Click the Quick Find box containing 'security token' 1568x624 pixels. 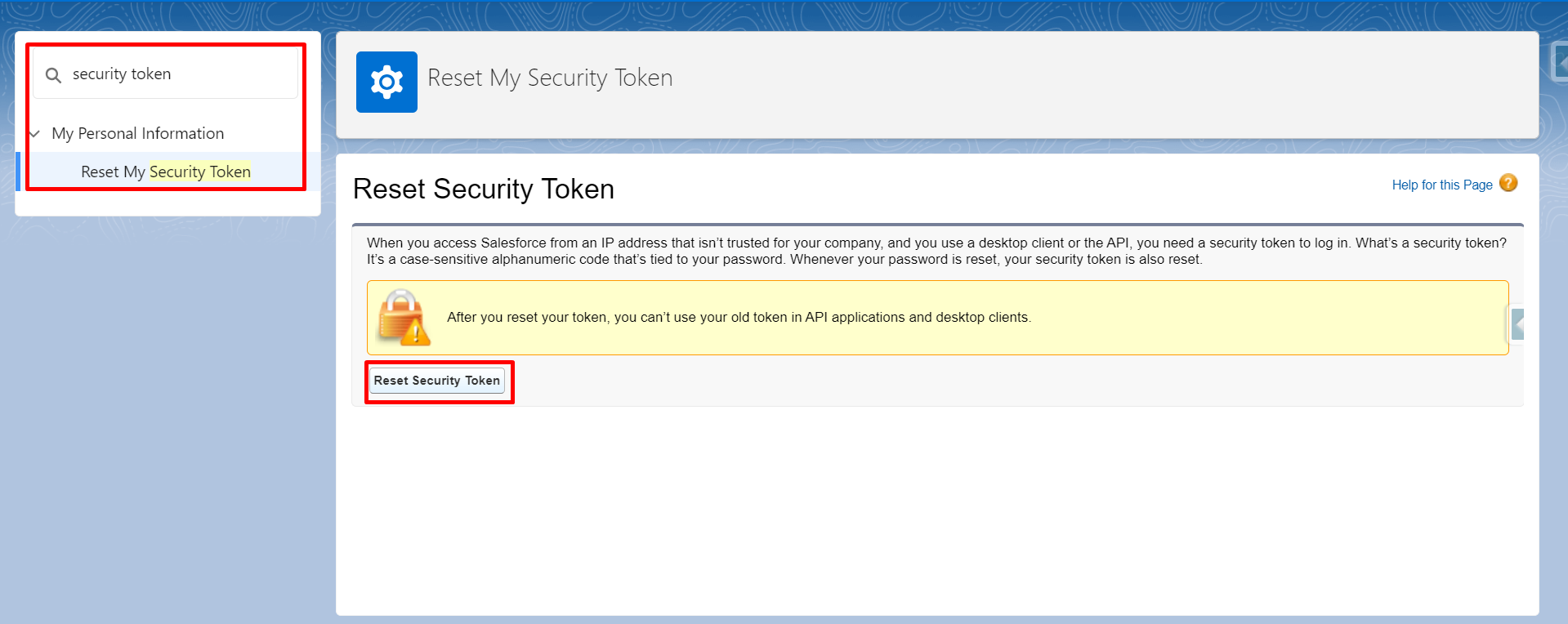[166, 74]
